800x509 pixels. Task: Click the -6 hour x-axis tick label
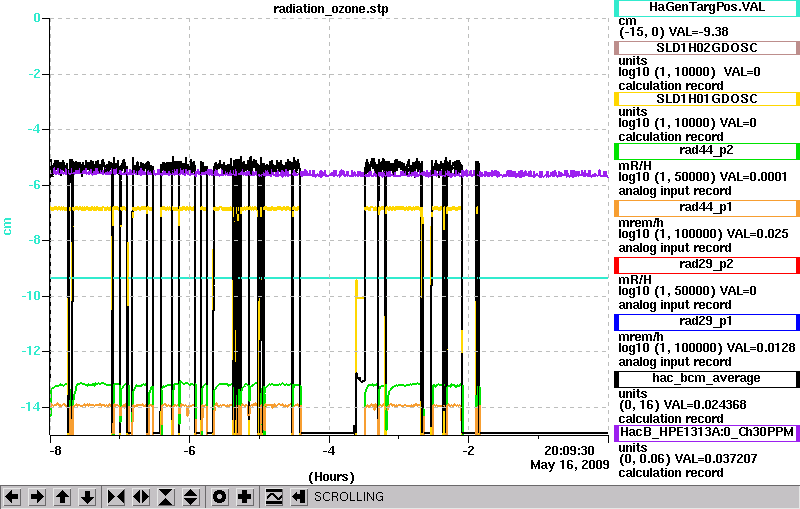pyautogui.click(x=189, y=451)
